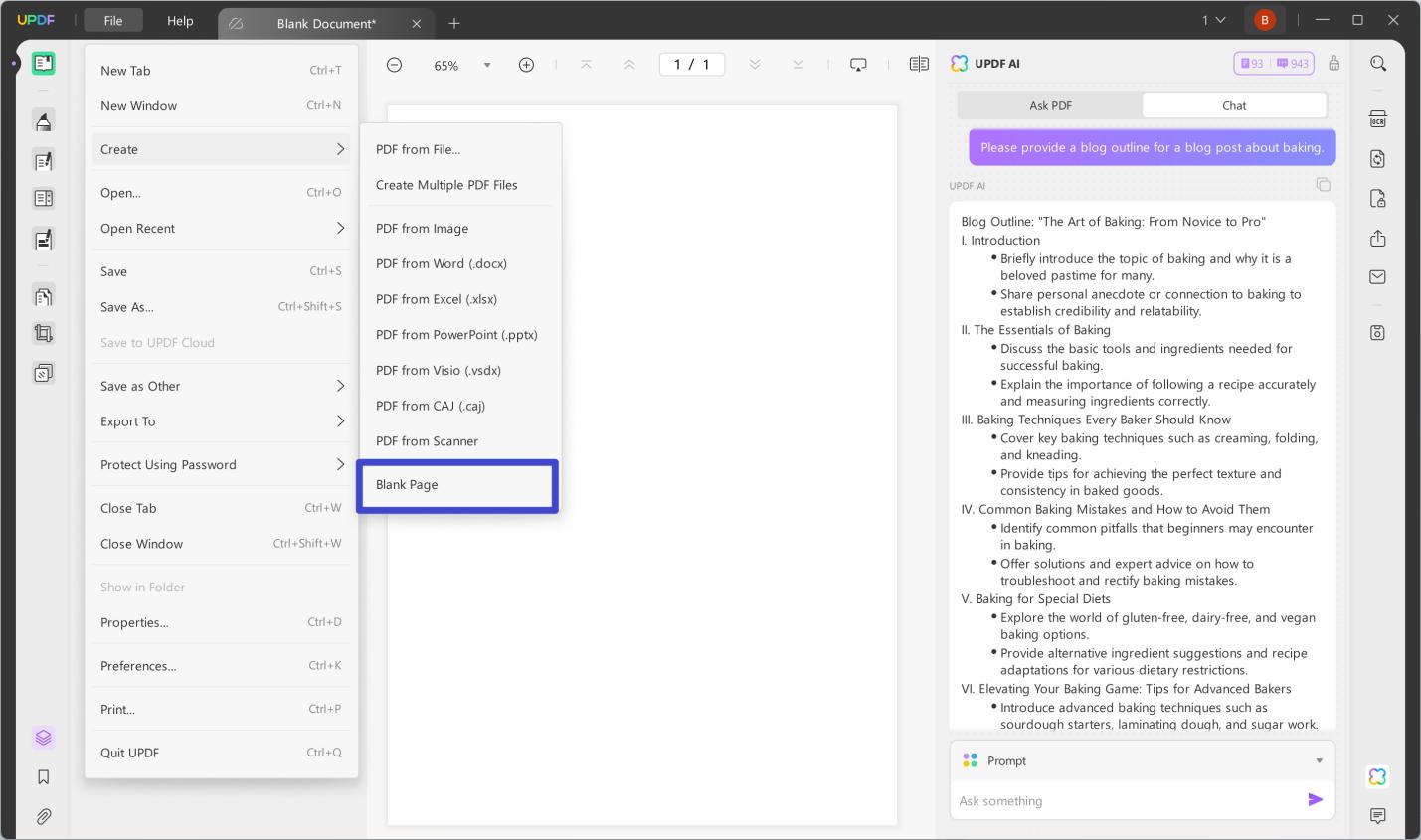
Task: Open the 65% zoom level dropdown
Action: (x=487, y=65)
